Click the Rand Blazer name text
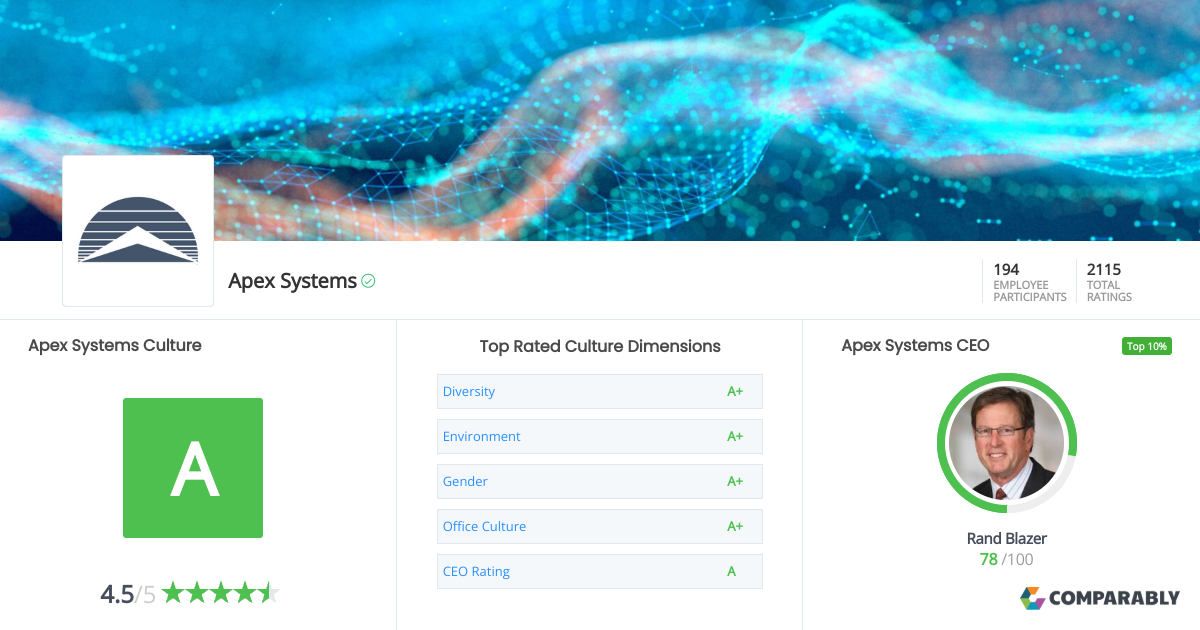Image resolution: width=1200 pixels, height=630 pixels. 1007,538
